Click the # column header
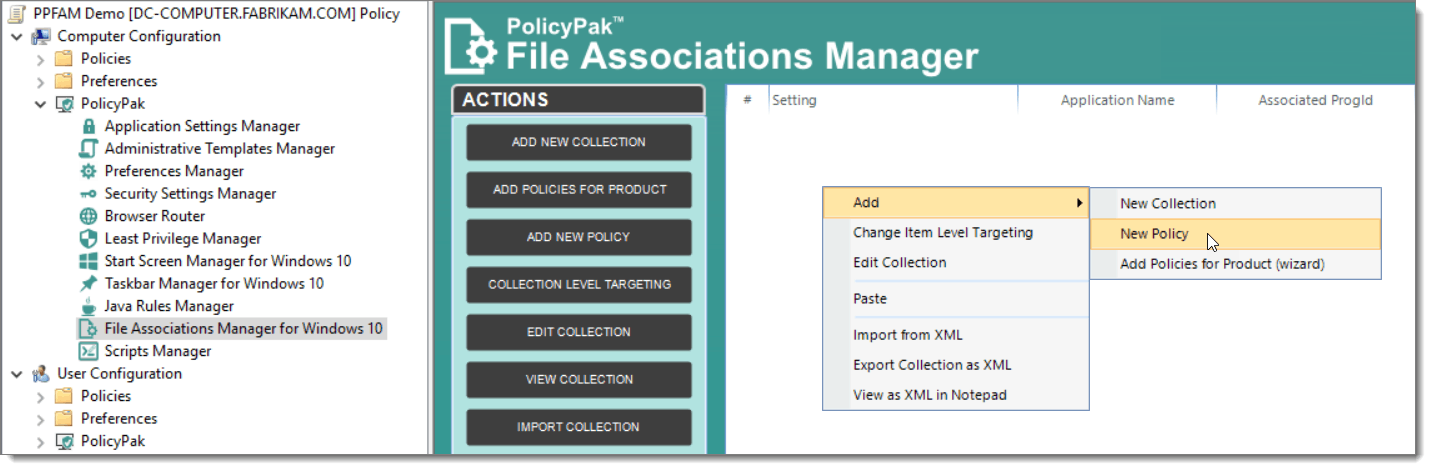 coord(747,100)
